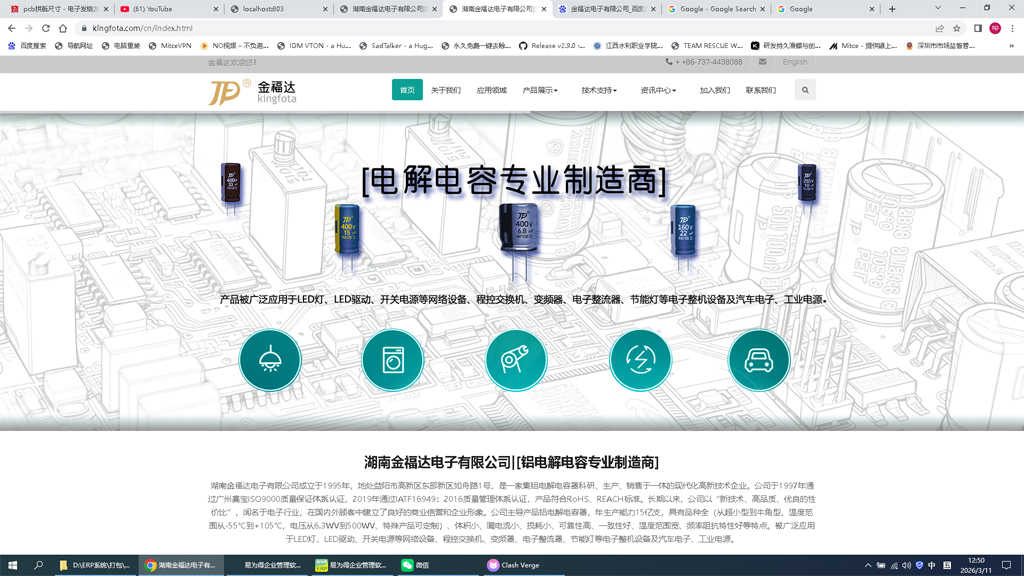Click the washing machine appliance icon
Viewport: 1024px width, 576px height.
[x=393, y=360]
